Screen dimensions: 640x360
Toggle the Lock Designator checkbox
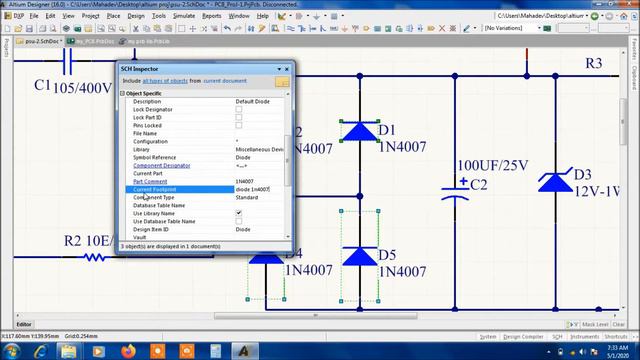pyautogui.click(x=239, y=109)
